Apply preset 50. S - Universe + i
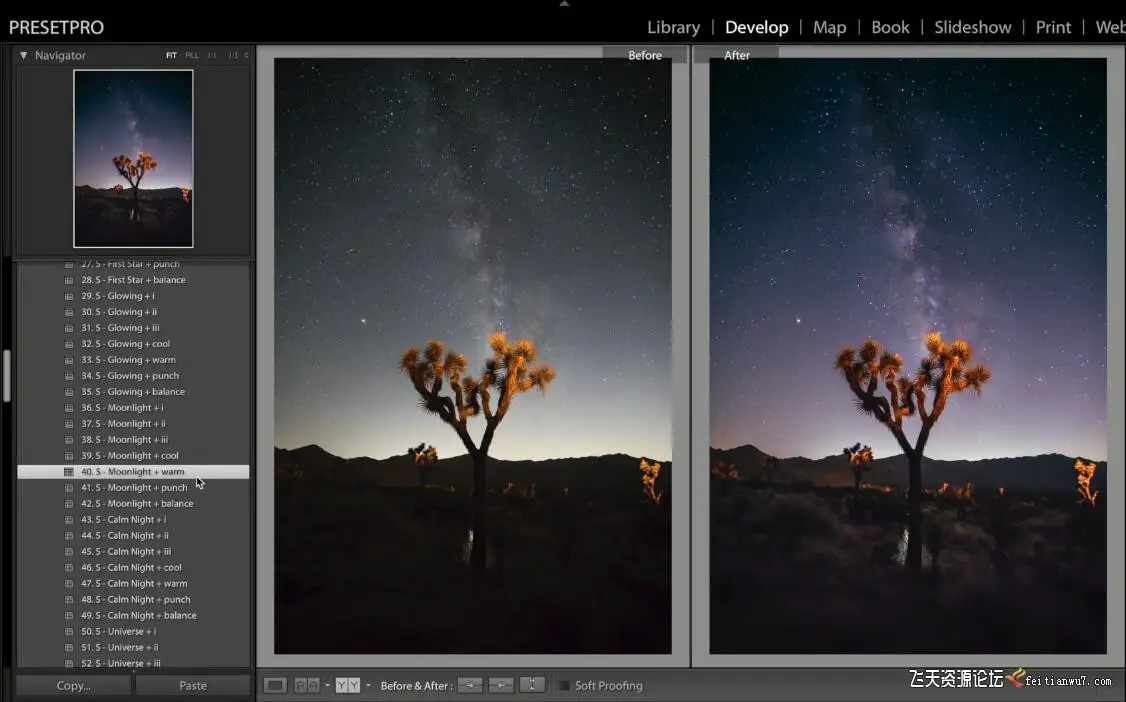1126x702 pixels. tap(134, 632)
